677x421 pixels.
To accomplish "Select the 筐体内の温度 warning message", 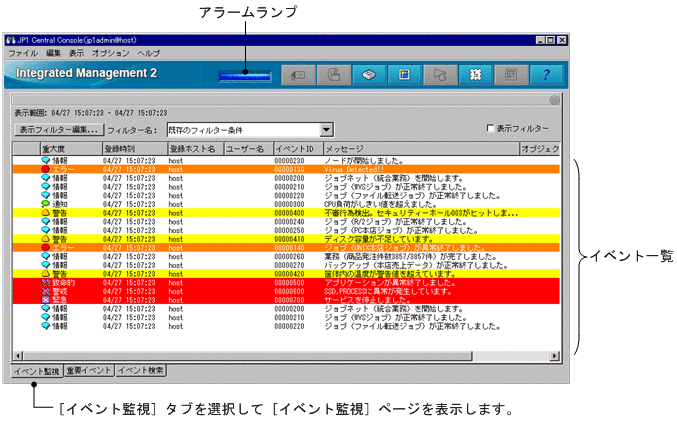I will click(x=390, y=274).
